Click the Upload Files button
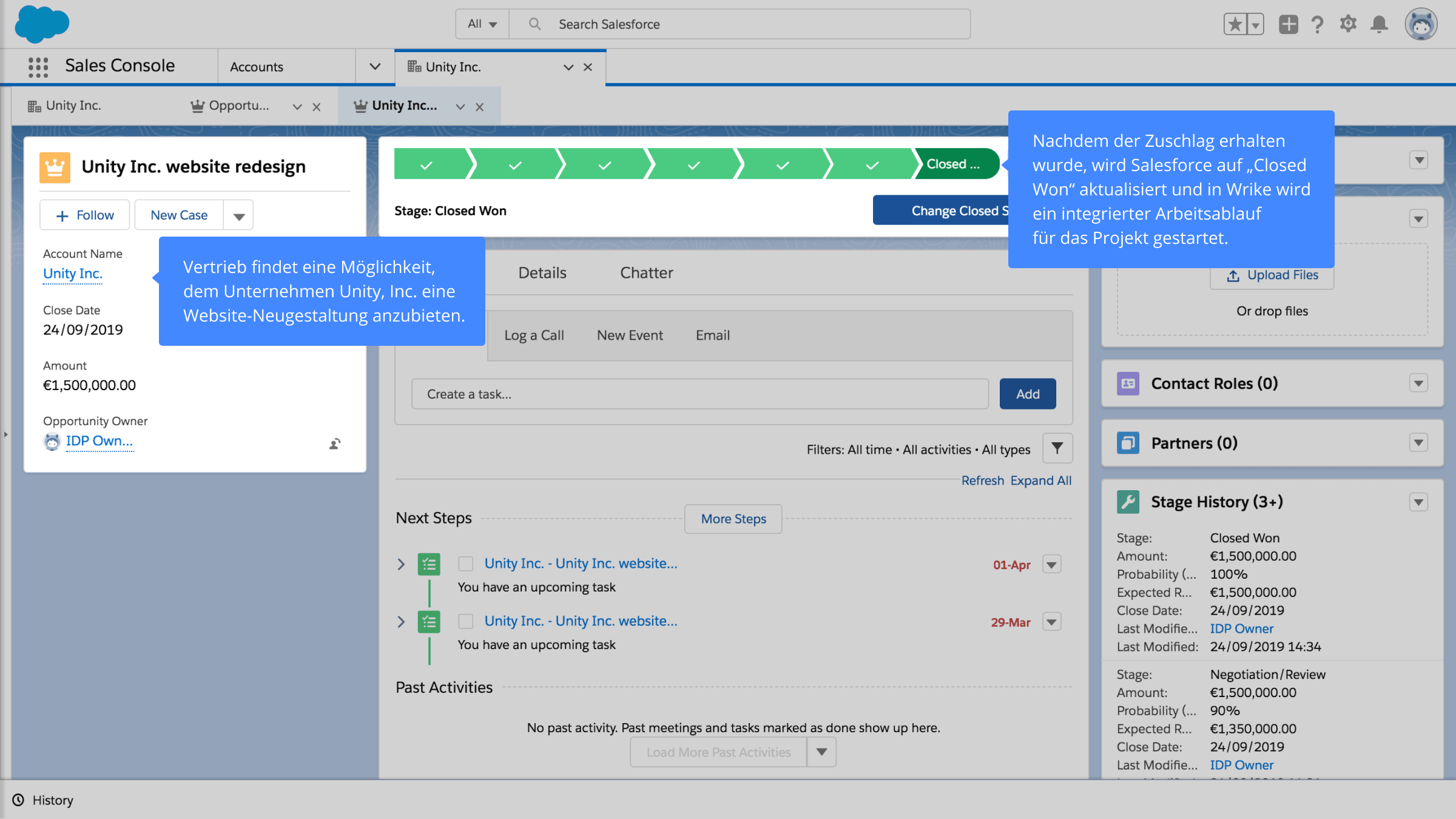The width and height of the screenshot is (1456, 819). tap(1272, 275)
